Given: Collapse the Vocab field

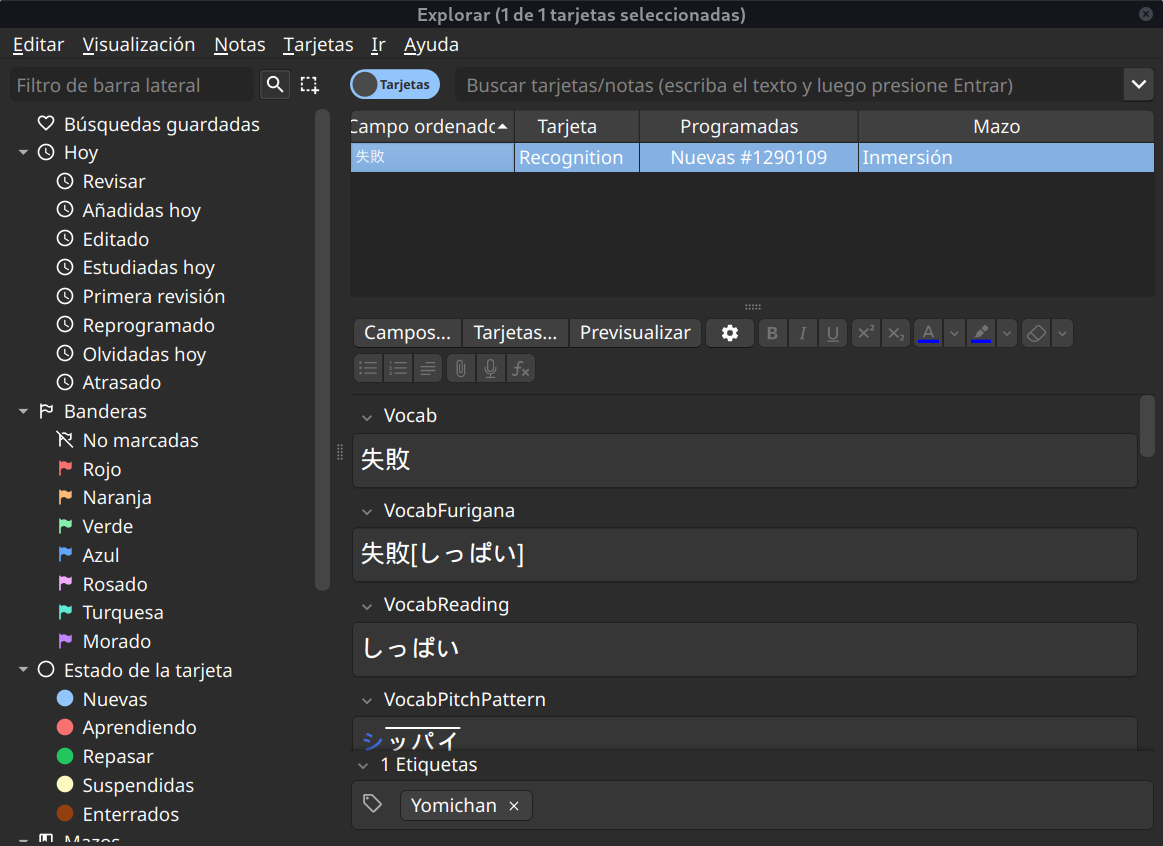Looking at the screenshot, I should tap(367, 416).
